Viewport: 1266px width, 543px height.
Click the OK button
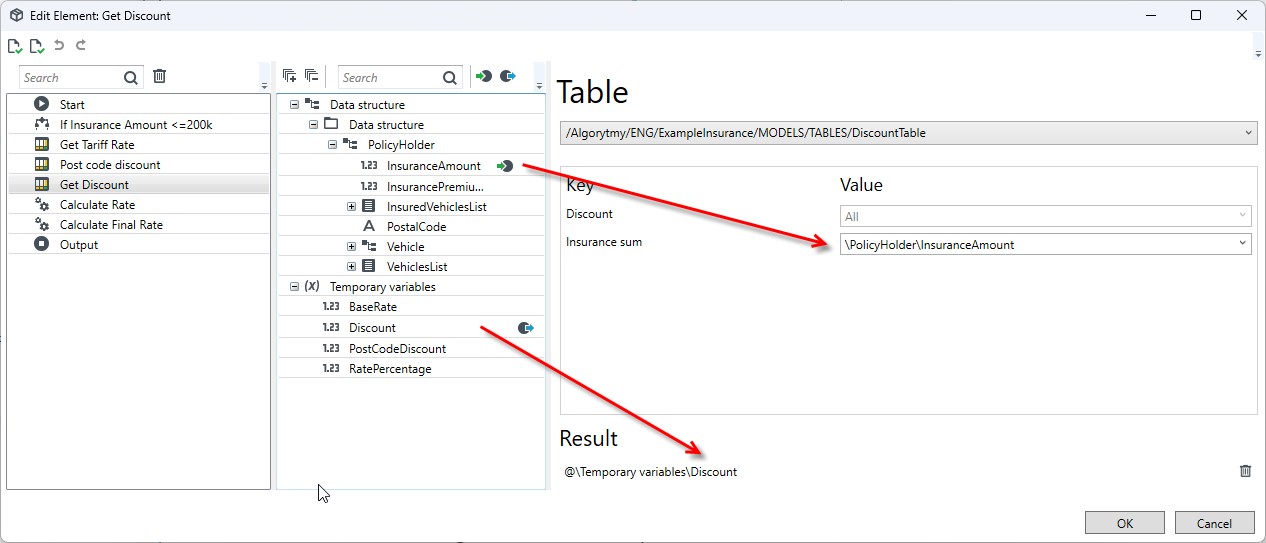point(1125,523)
